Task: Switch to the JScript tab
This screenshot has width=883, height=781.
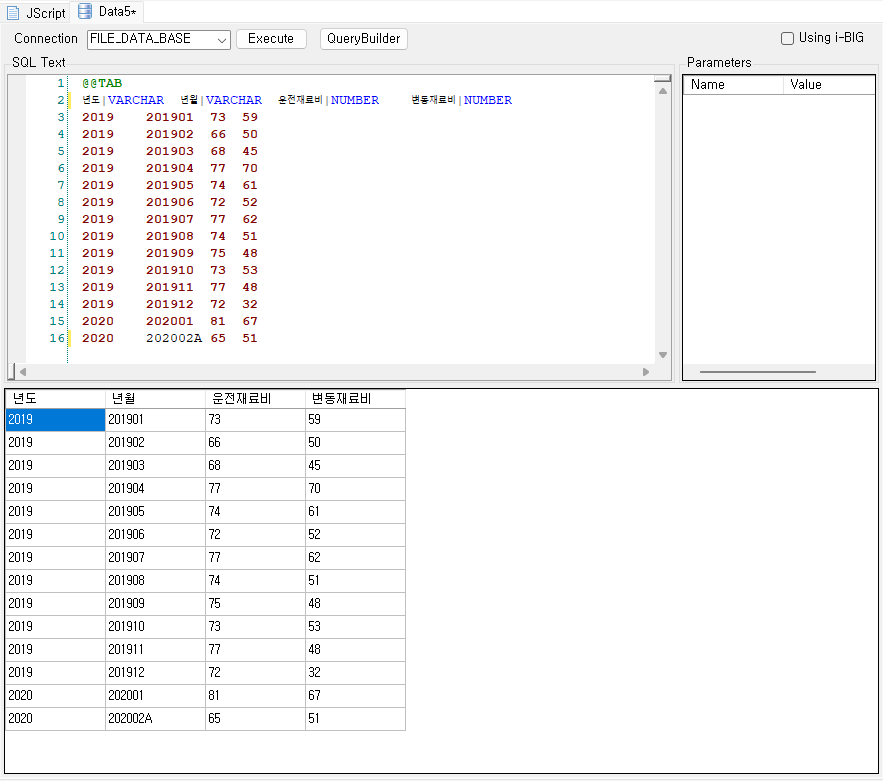Action: coord(45,13)
